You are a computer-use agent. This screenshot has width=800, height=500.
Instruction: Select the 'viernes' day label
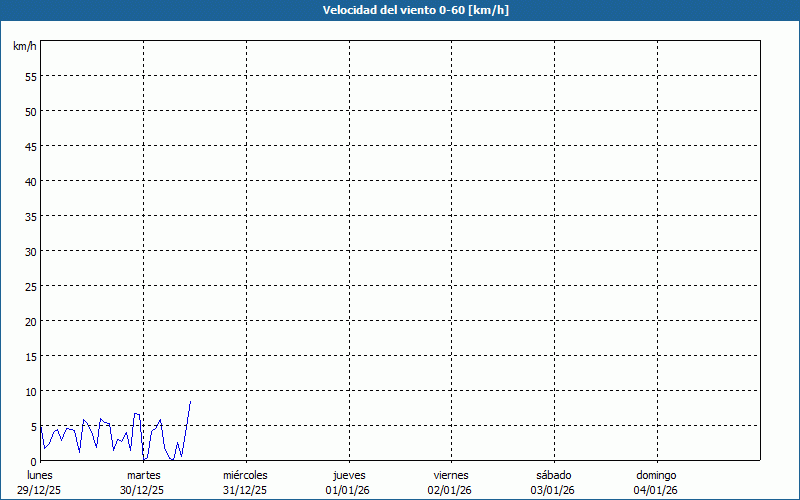(x=450, y=475)
